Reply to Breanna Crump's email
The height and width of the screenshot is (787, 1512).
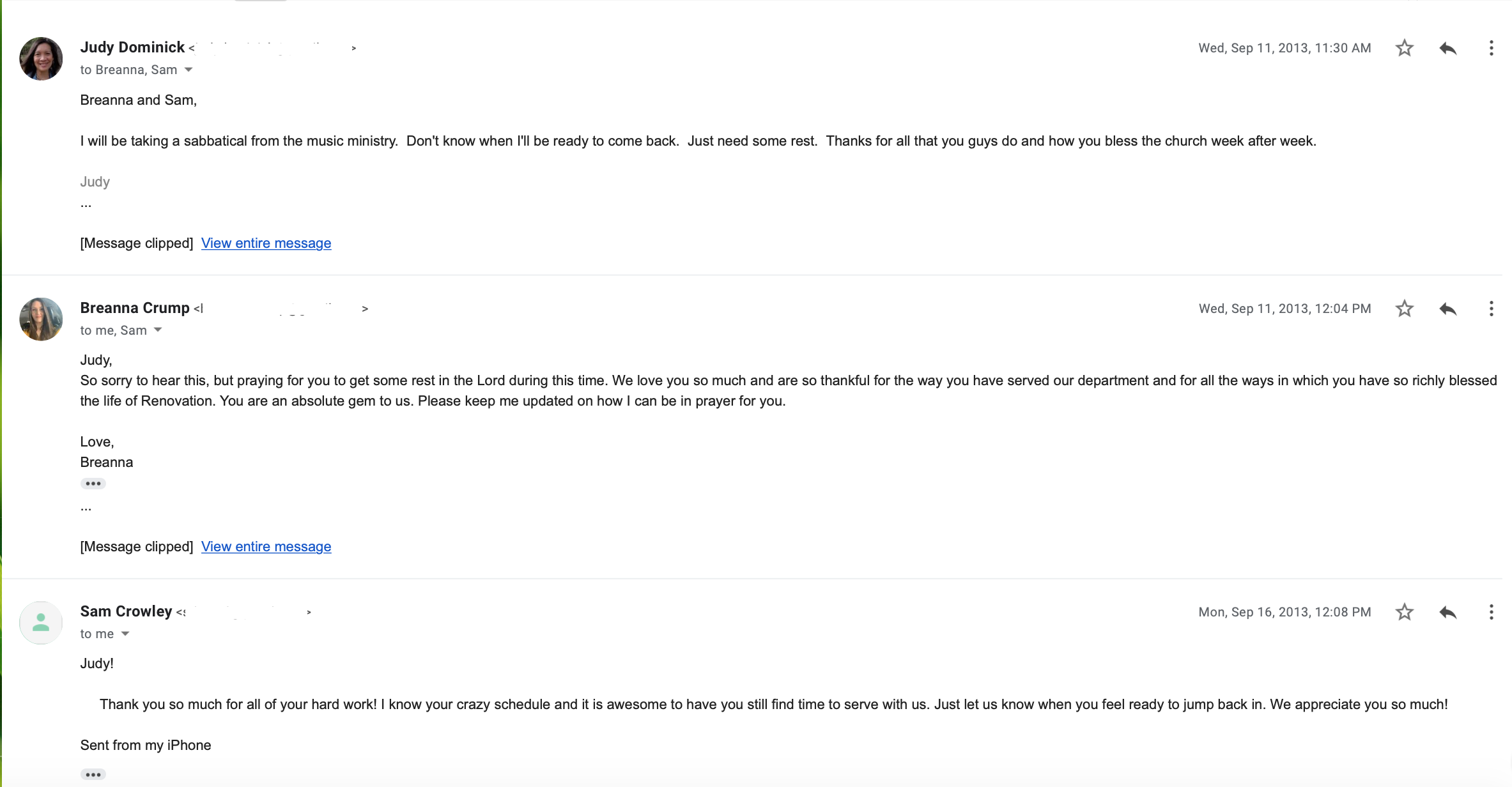point(1447,309)
